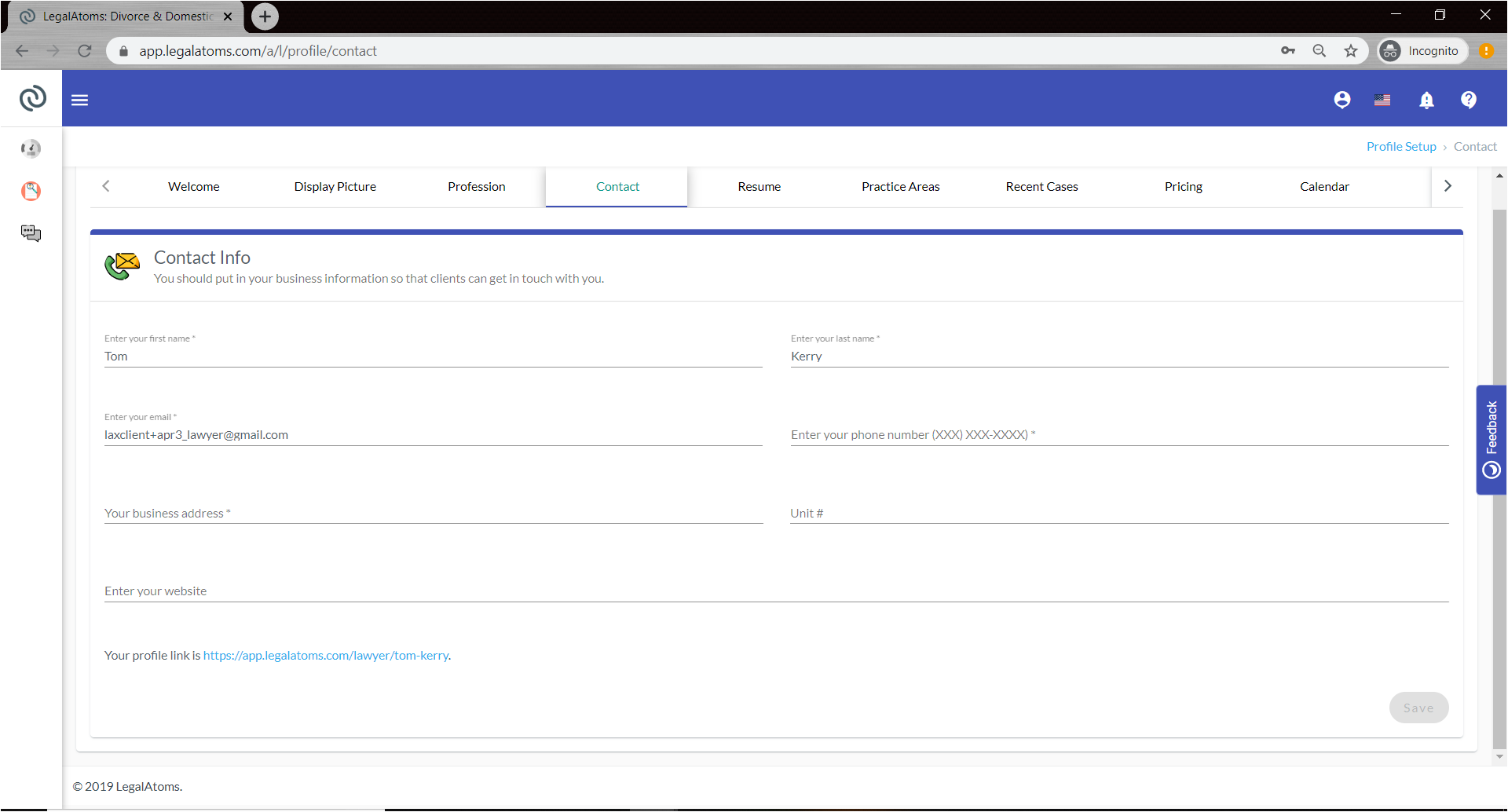Open the user account icon

1342,100
